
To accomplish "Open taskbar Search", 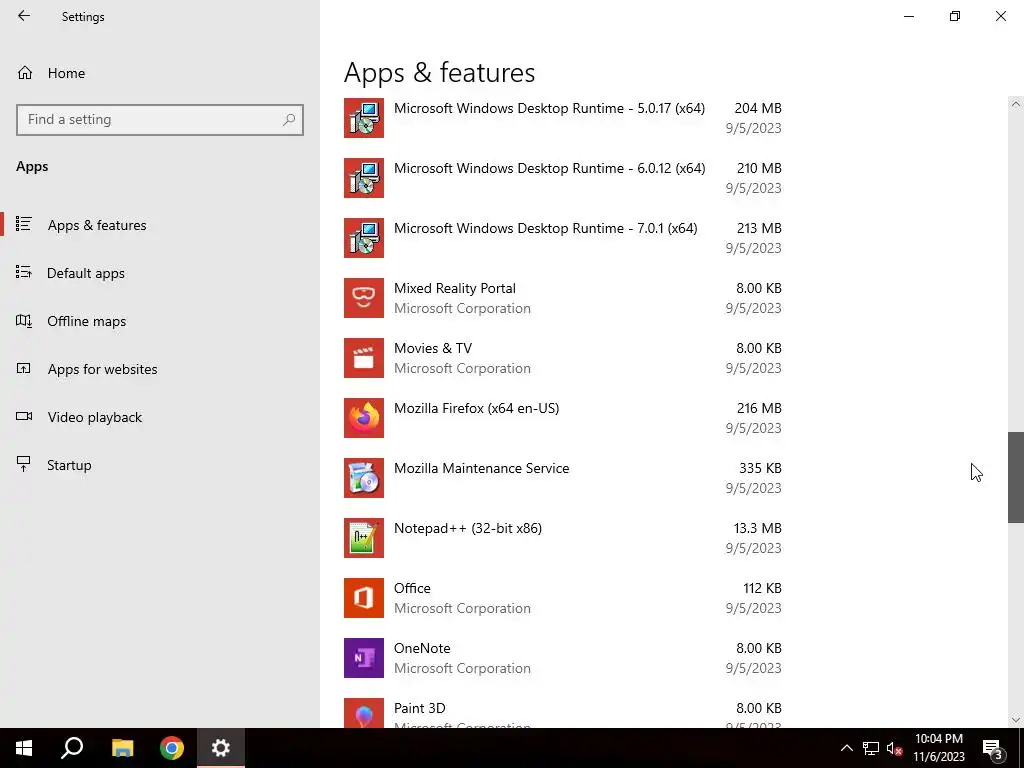I will [72, 748].
